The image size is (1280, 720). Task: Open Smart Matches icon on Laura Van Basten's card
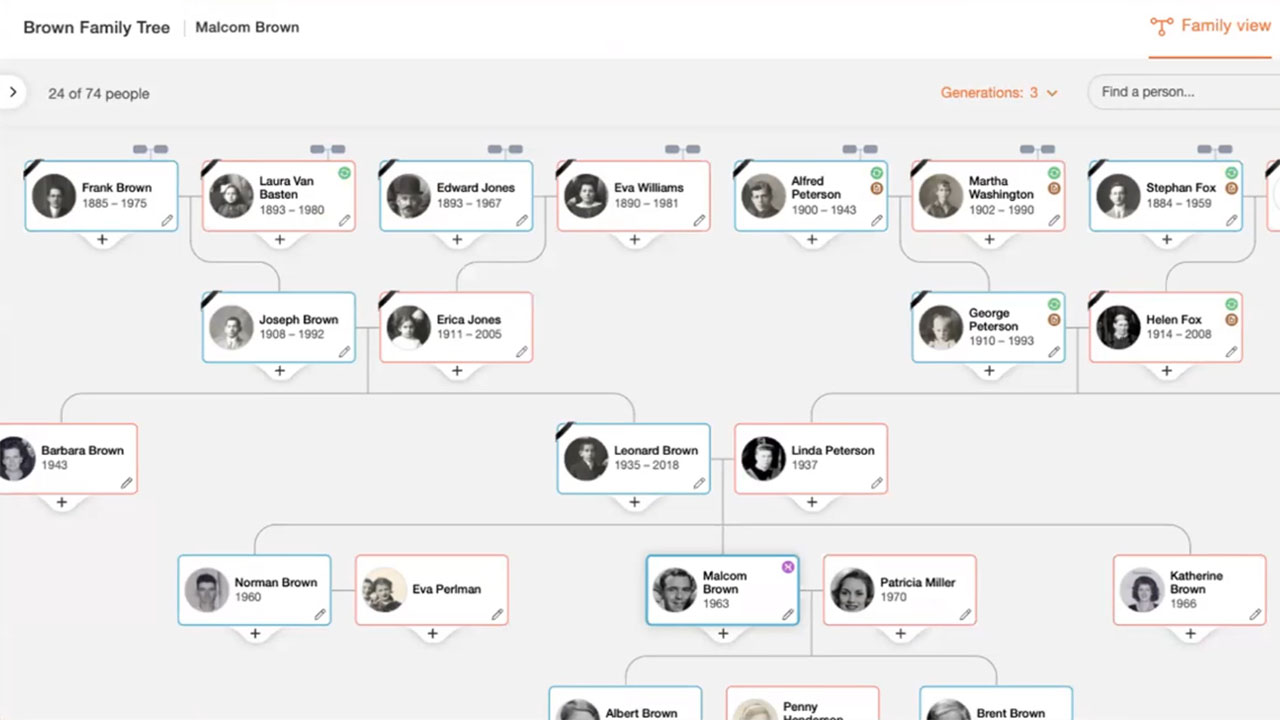[x=344, y=173]
